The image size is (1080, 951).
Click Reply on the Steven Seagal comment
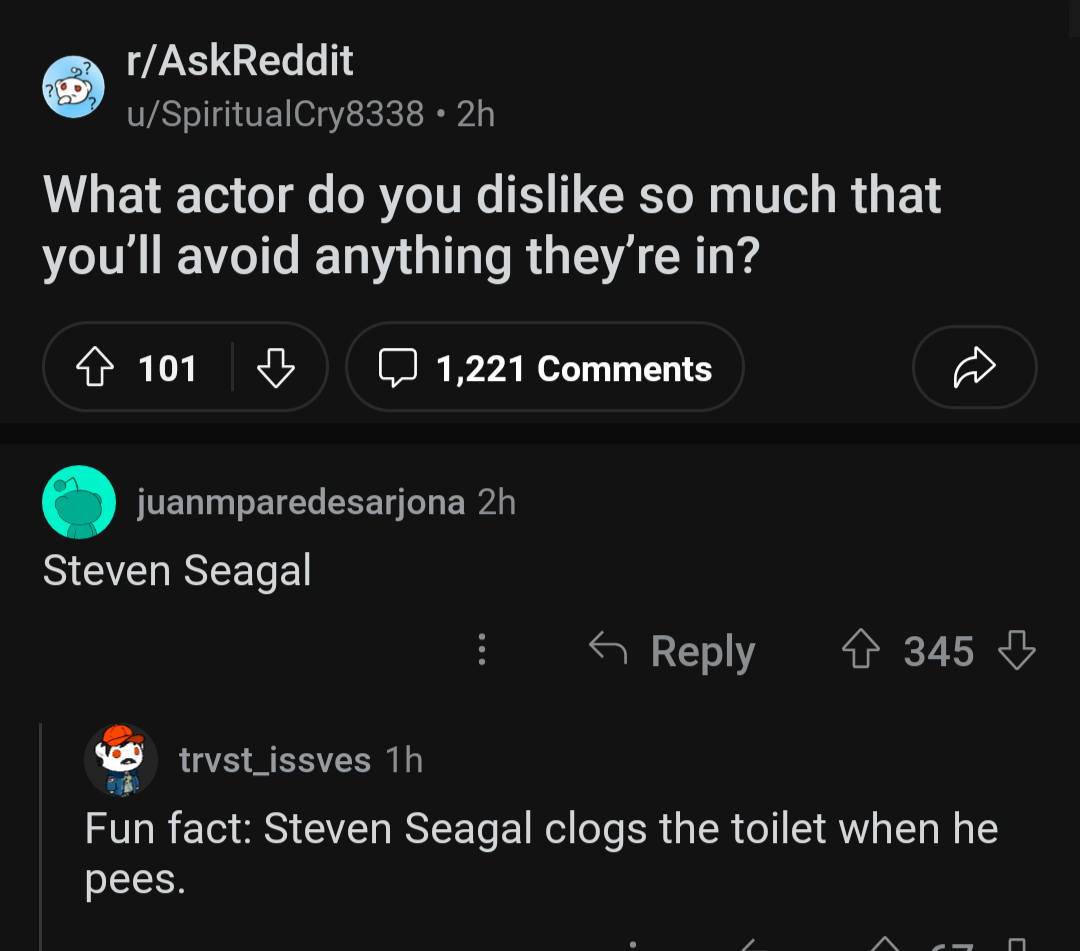[703, 650]
